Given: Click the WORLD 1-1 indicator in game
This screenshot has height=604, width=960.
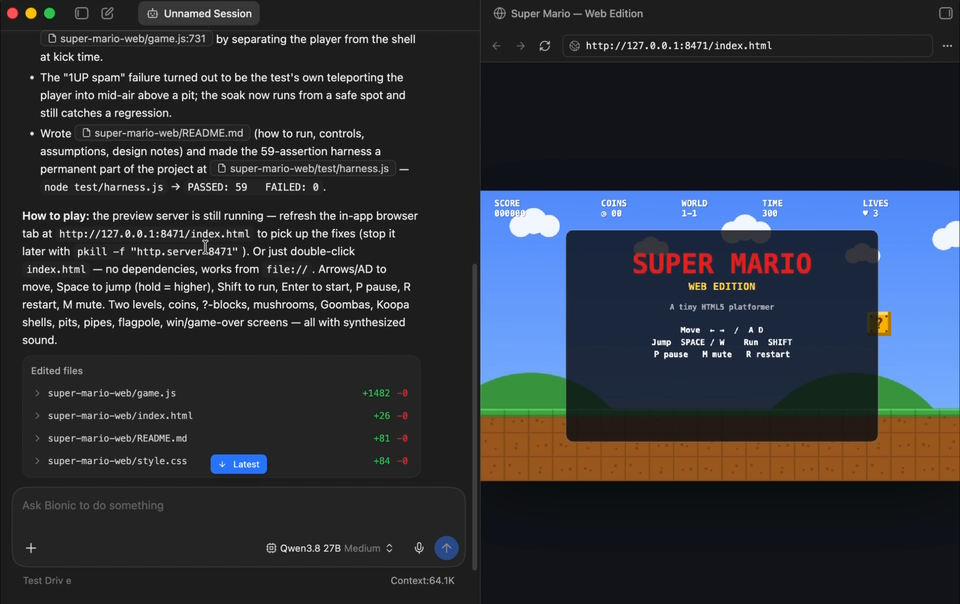Looking at the screenshot, I should [694, 208].
